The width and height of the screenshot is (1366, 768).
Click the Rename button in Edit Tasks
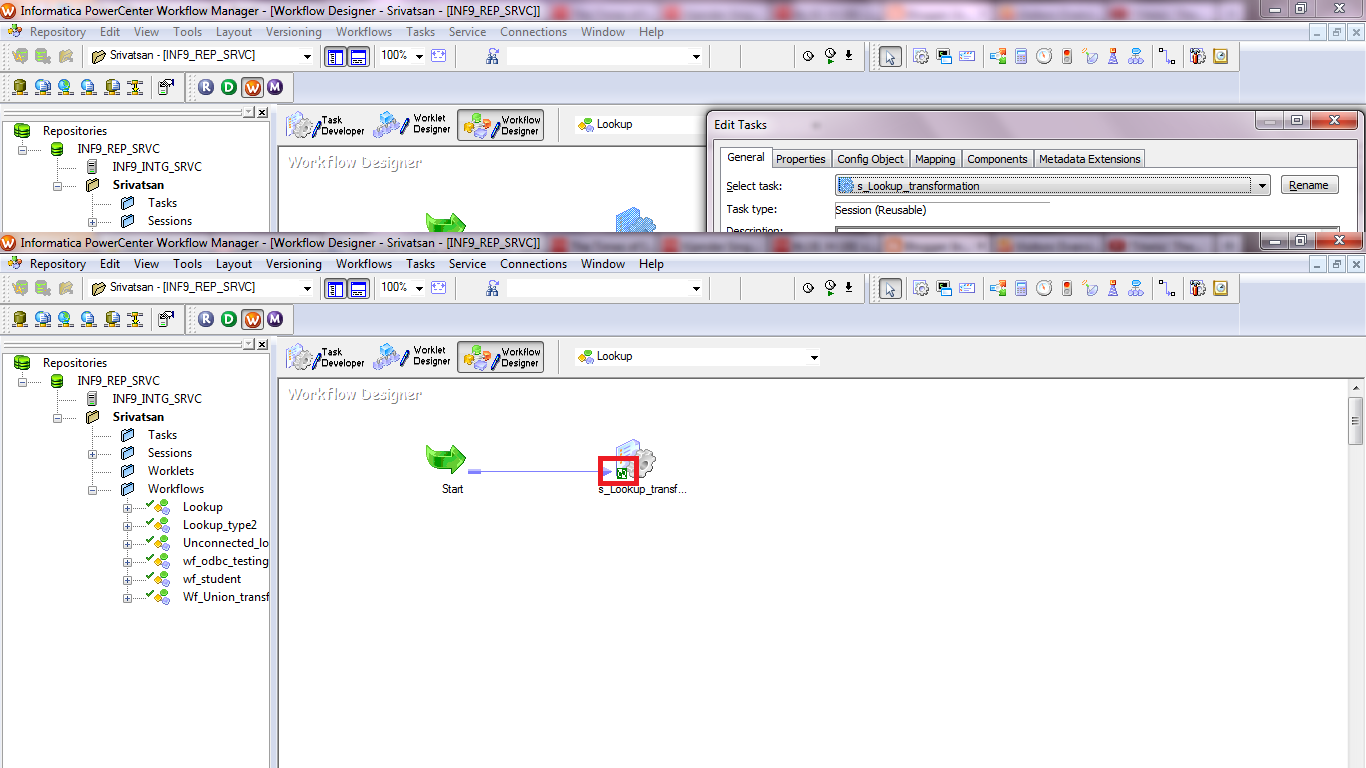pos(1309,184)
